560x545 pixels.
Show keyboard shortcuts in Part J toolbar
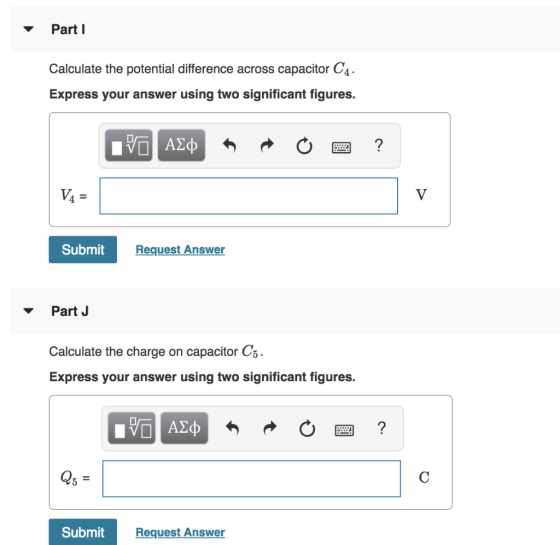(x=344, y=430)
